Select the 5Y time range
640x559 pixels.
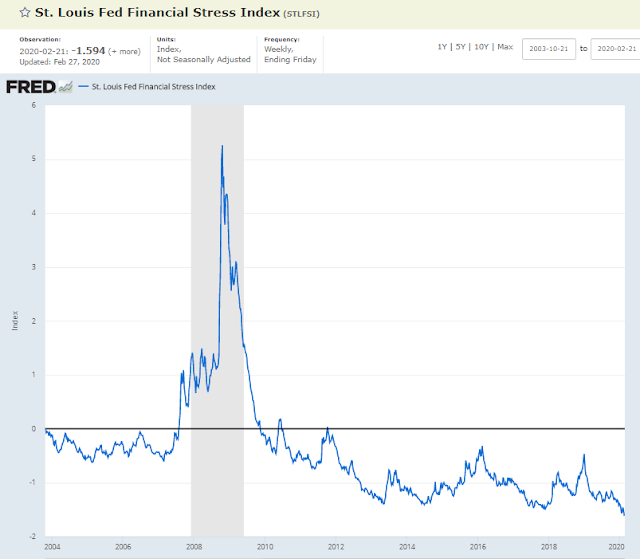(460, 47)
